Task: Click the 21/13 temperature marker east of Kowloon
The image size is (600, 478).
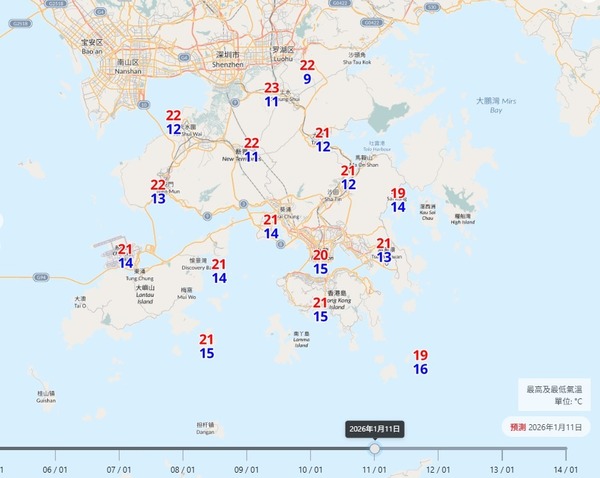Action: (384, 250)
